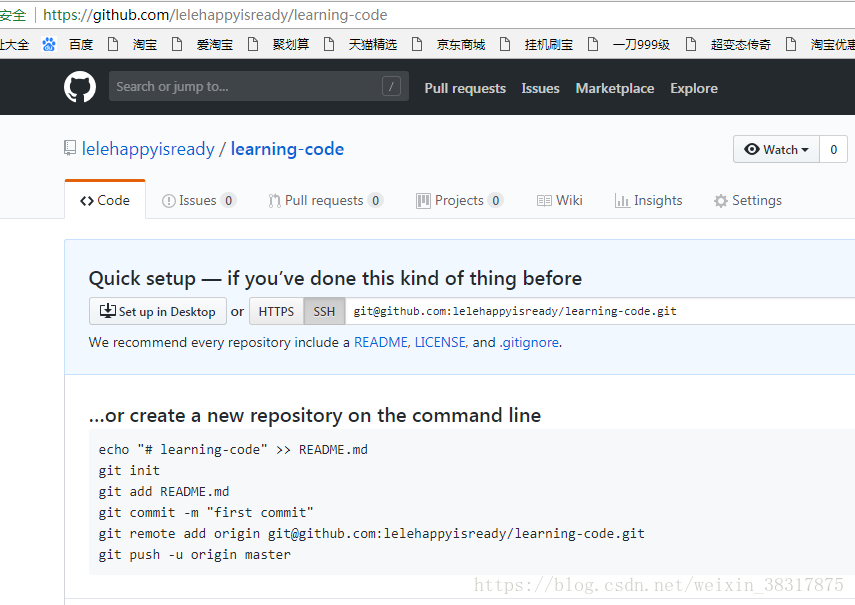
Task: Switch to the Projects tab
Action: 459,201
